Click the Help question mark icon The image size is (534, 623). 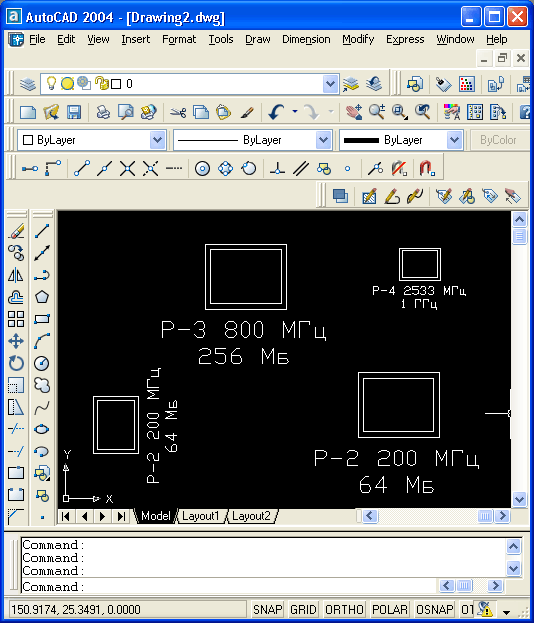click(526, 112)
